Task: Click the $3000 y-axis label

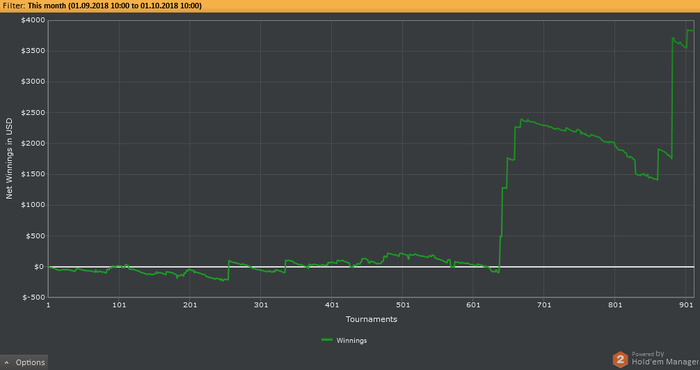Action: click(33, 82)
